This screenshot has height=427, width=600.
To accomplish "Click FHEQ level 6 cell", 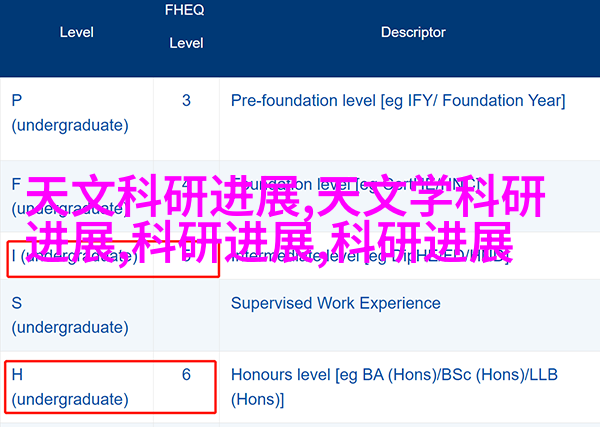I will (186, 375).
